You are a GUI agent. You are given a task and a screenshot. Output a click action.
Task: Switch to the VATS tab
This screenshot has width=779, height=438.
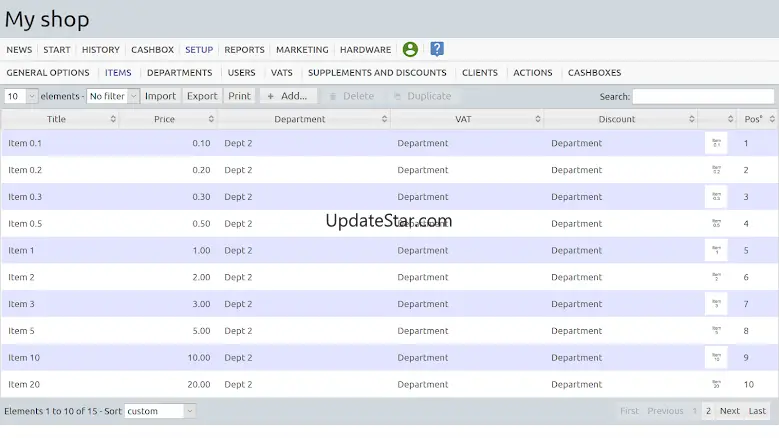click(282, 73)
